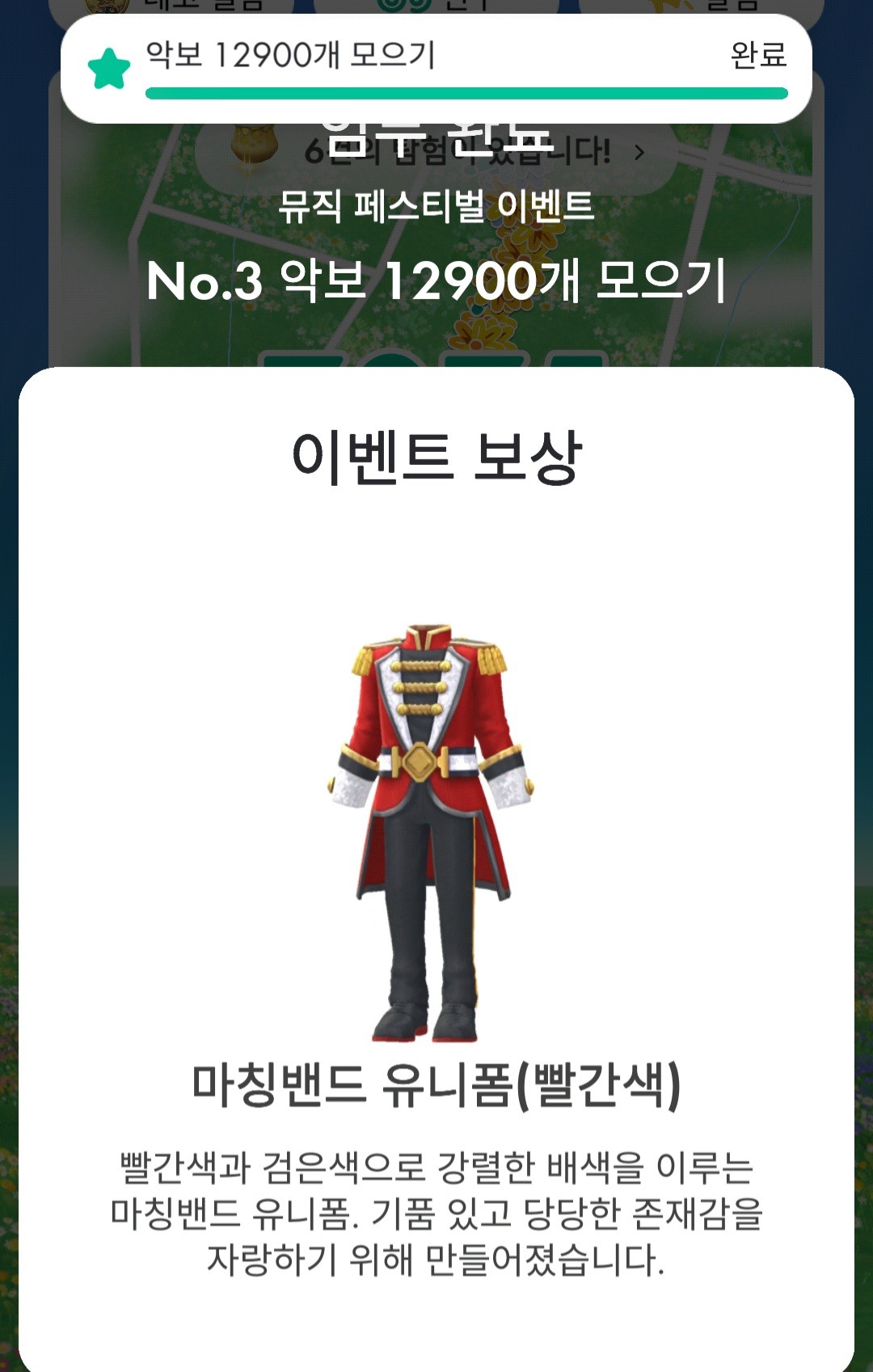The height and width of the screenshot is (1372, 873).
Task: Tap the black boots of the uniform
Action: [x=424, y=1021]
